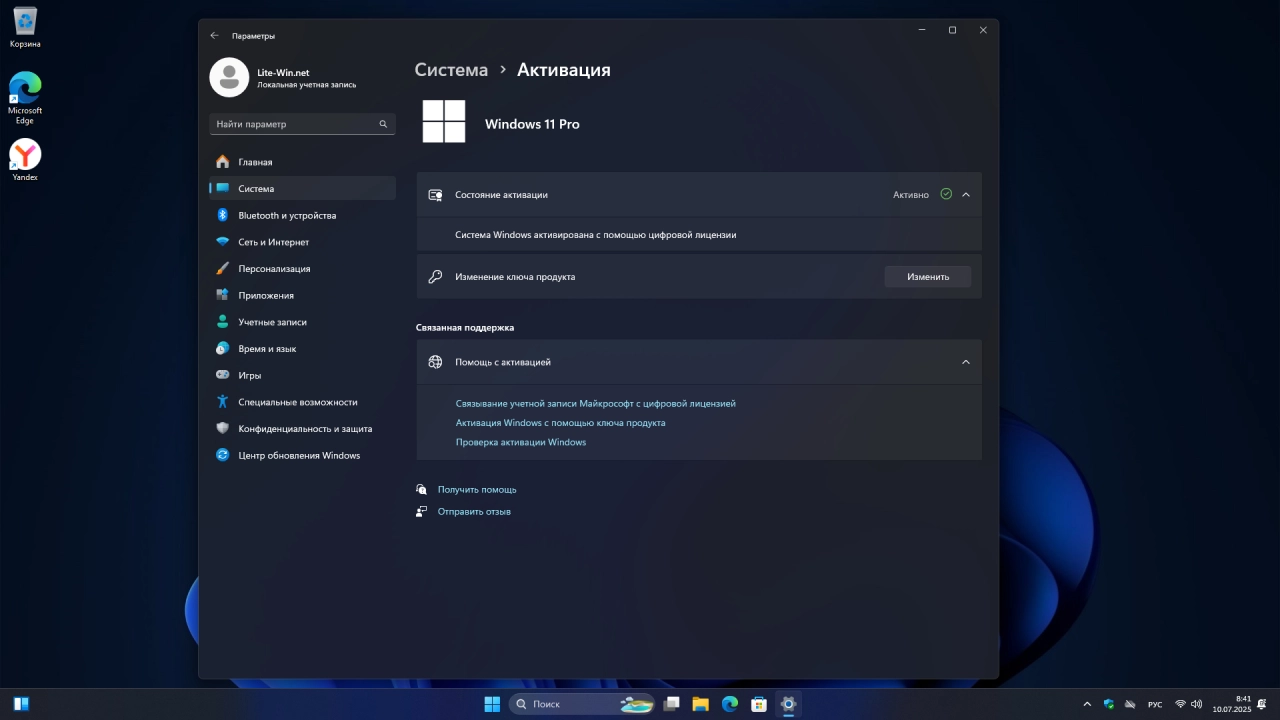This screenshot has width=1280, height=720.
Task: Open Microsoft Store from taskbar
Action: pyautogui.click(x=759, y=704)
